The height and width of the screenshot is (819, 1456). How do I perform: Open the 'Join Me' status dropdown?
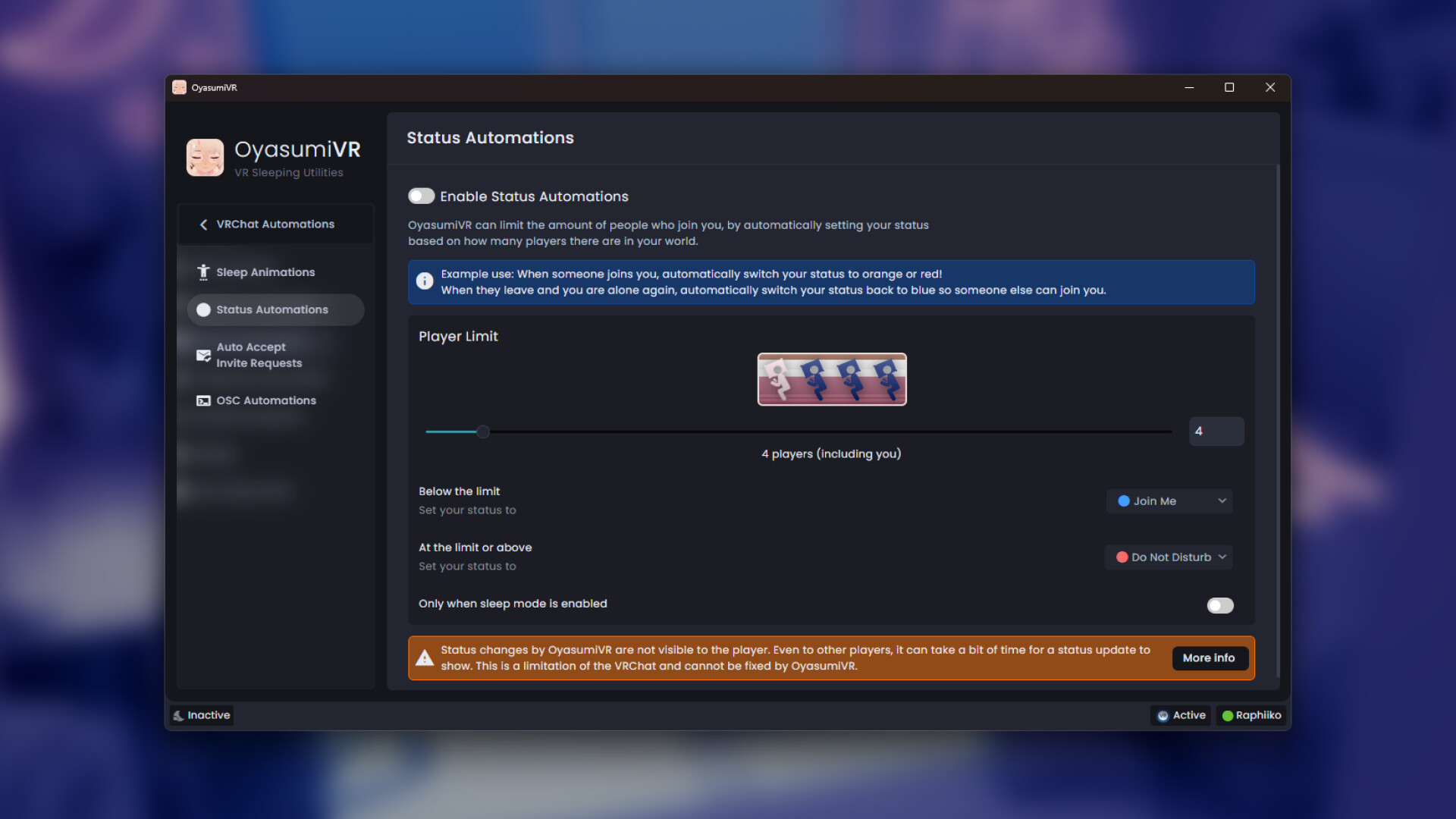[1169, 500]
